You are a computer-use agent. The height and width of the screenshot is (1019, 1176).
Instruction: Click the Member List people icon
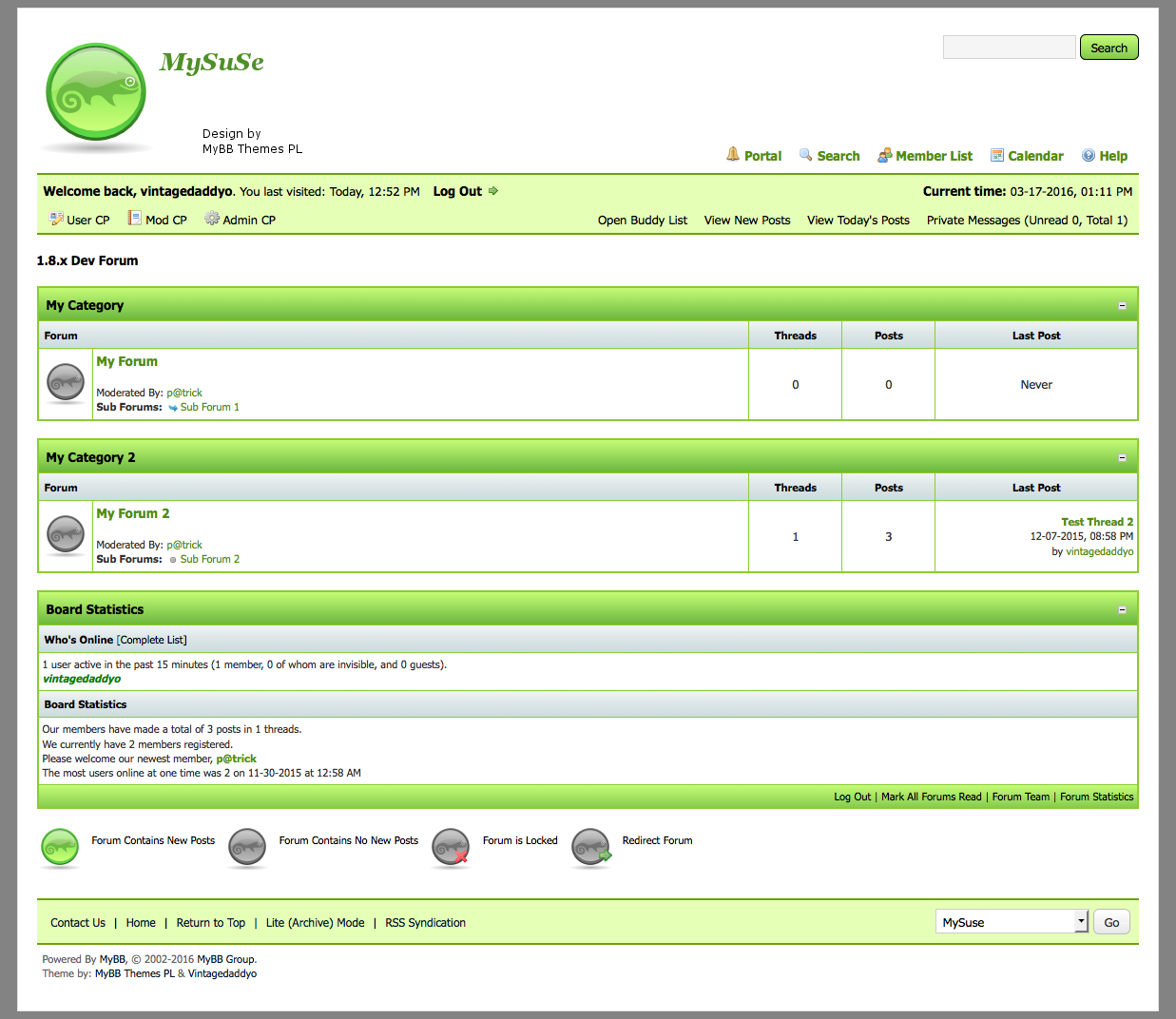pos(884,155)
